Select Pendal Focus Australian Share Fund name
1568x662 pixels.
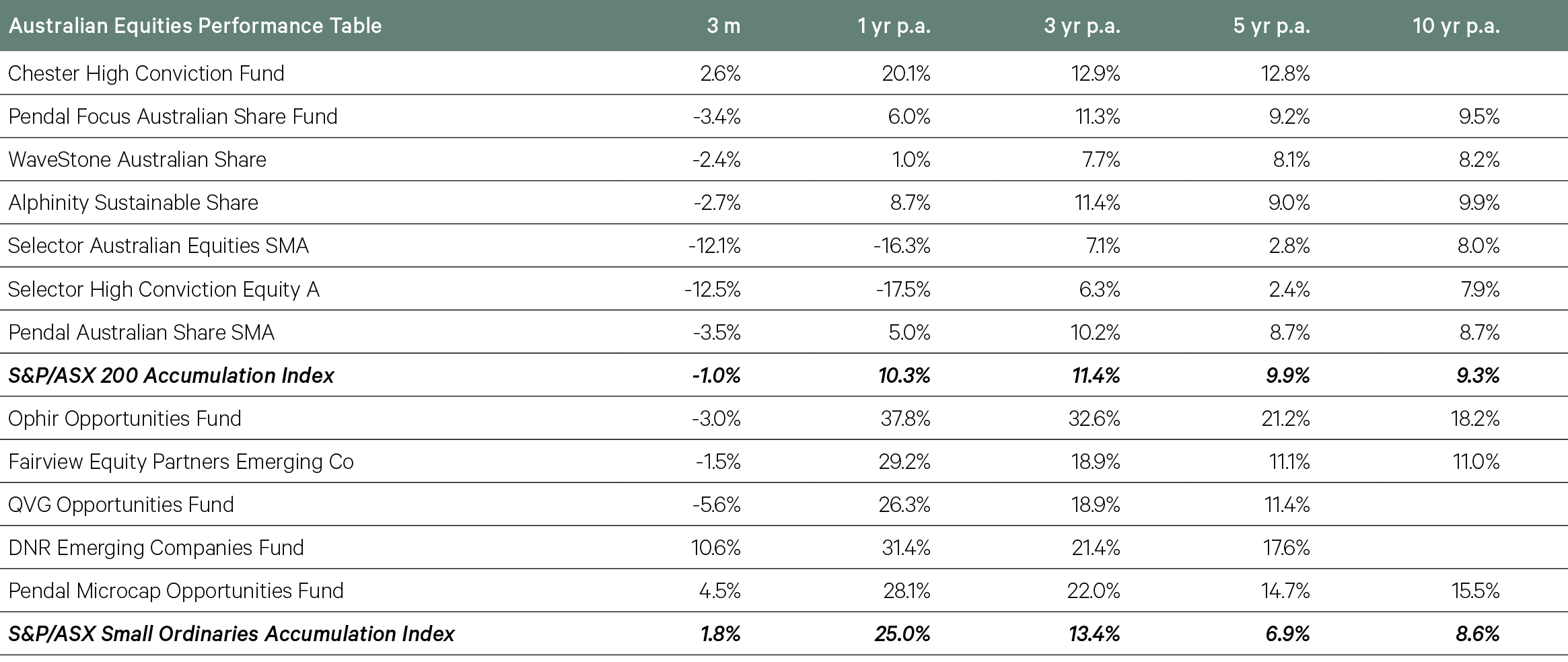[173, 116]
